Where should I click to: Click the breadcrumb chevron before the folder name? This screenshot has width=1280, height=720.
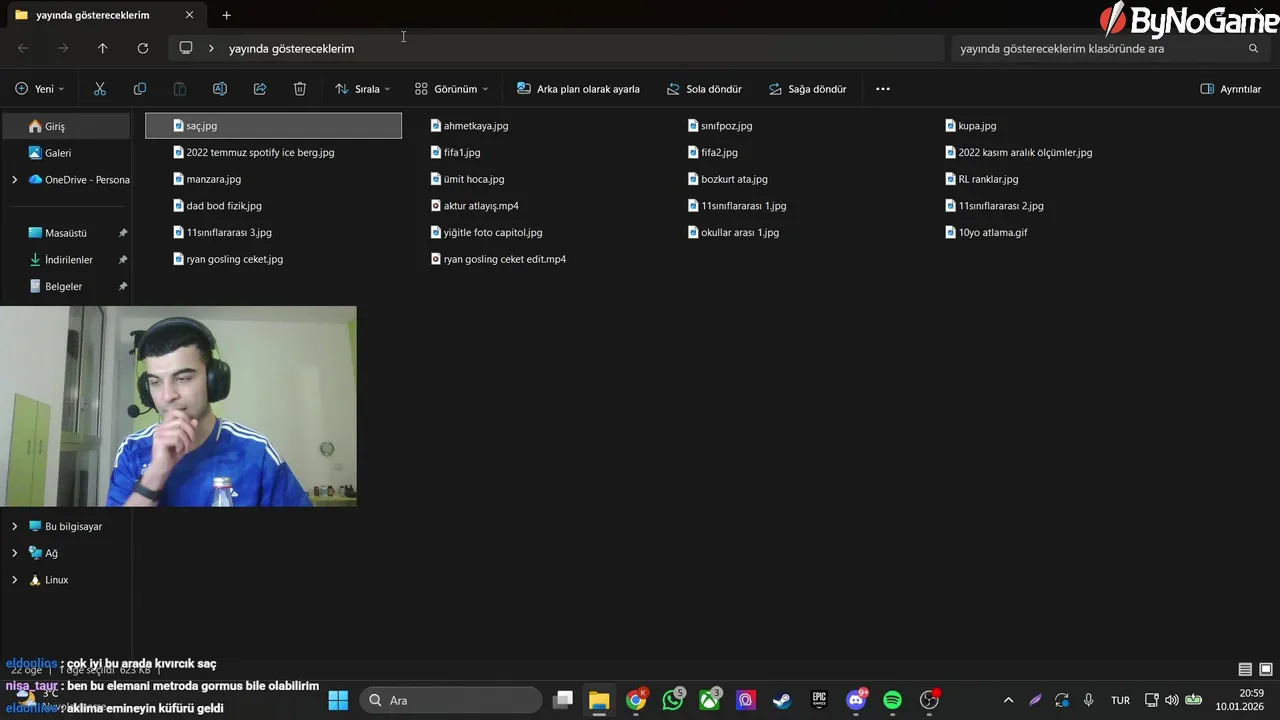[211, 48]
